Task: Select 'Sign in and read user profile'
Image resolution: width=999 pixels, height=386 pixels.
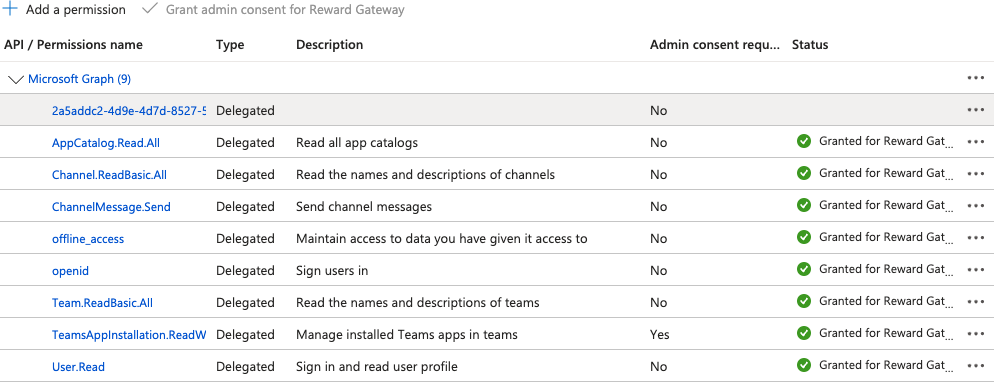Action: (x=377, y=367)
